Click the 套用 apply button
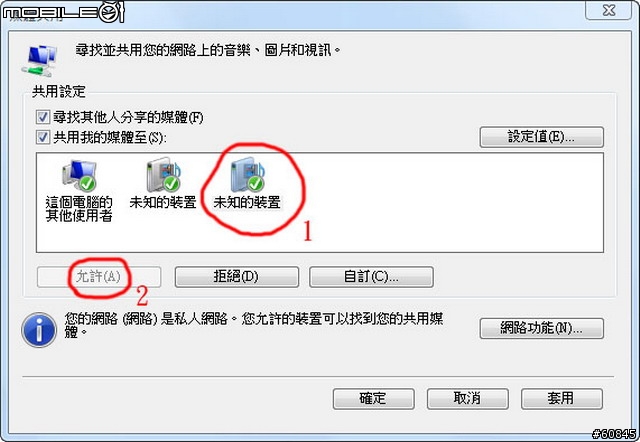This screenshot has height=442, width=640. coord(562,398)
